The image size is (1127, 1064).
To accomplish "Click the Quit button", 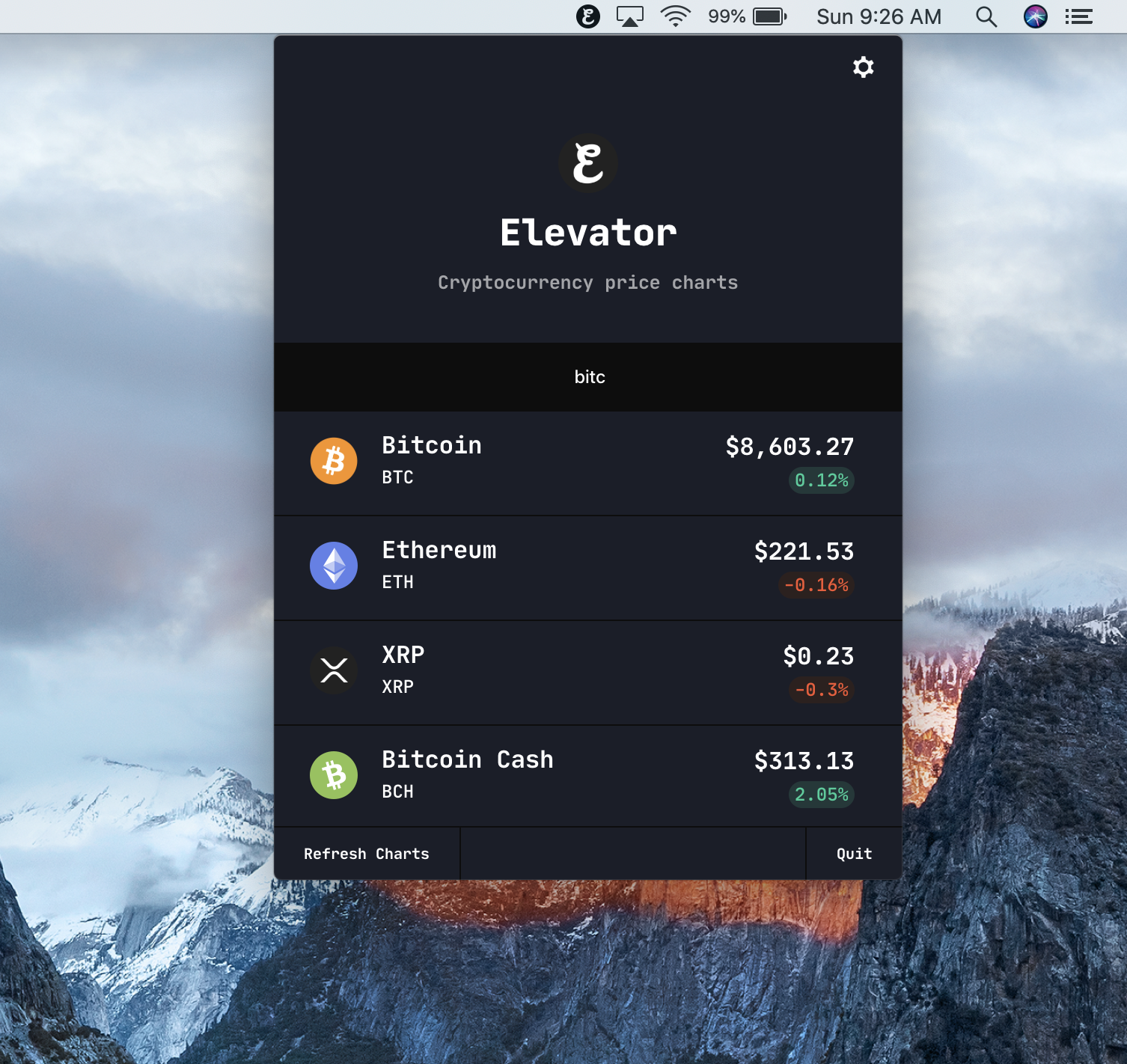I will [x=854, y=854].
